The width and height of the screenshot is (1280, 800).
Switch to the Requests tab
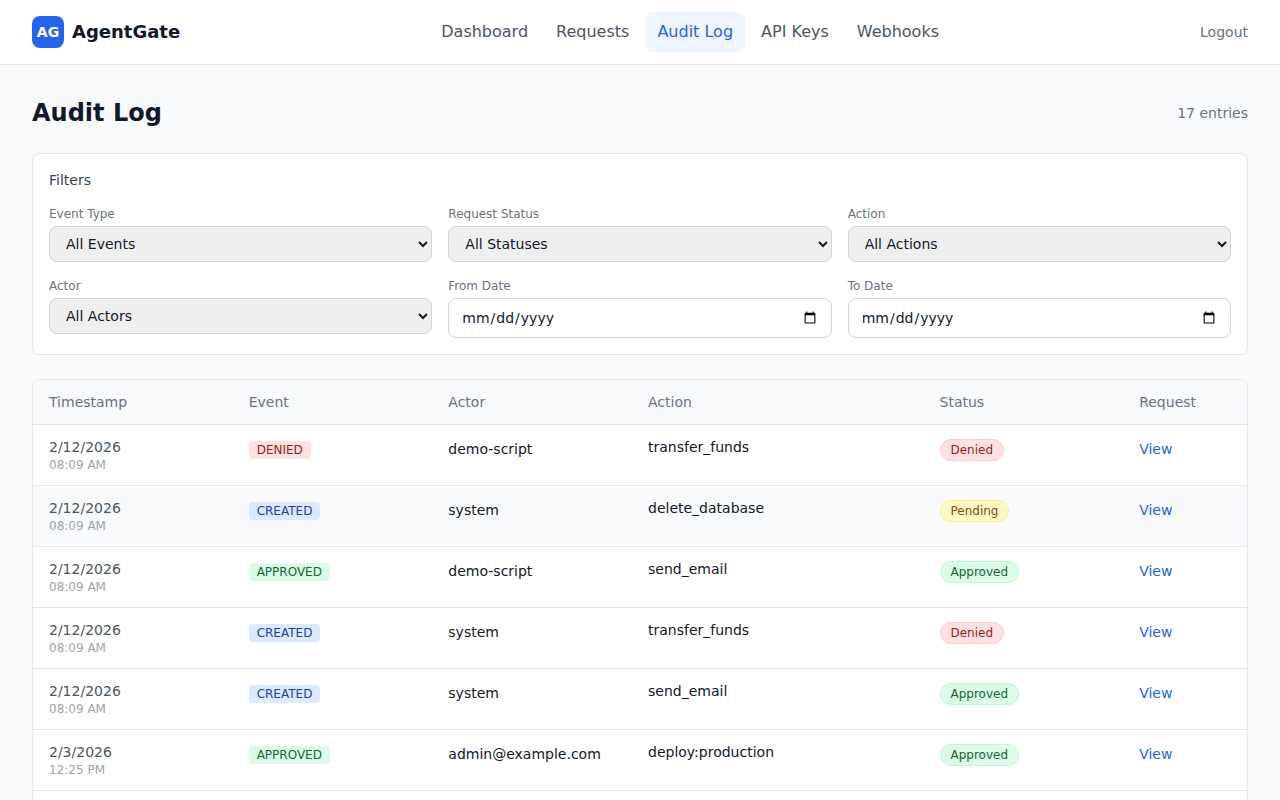point(593,32)
